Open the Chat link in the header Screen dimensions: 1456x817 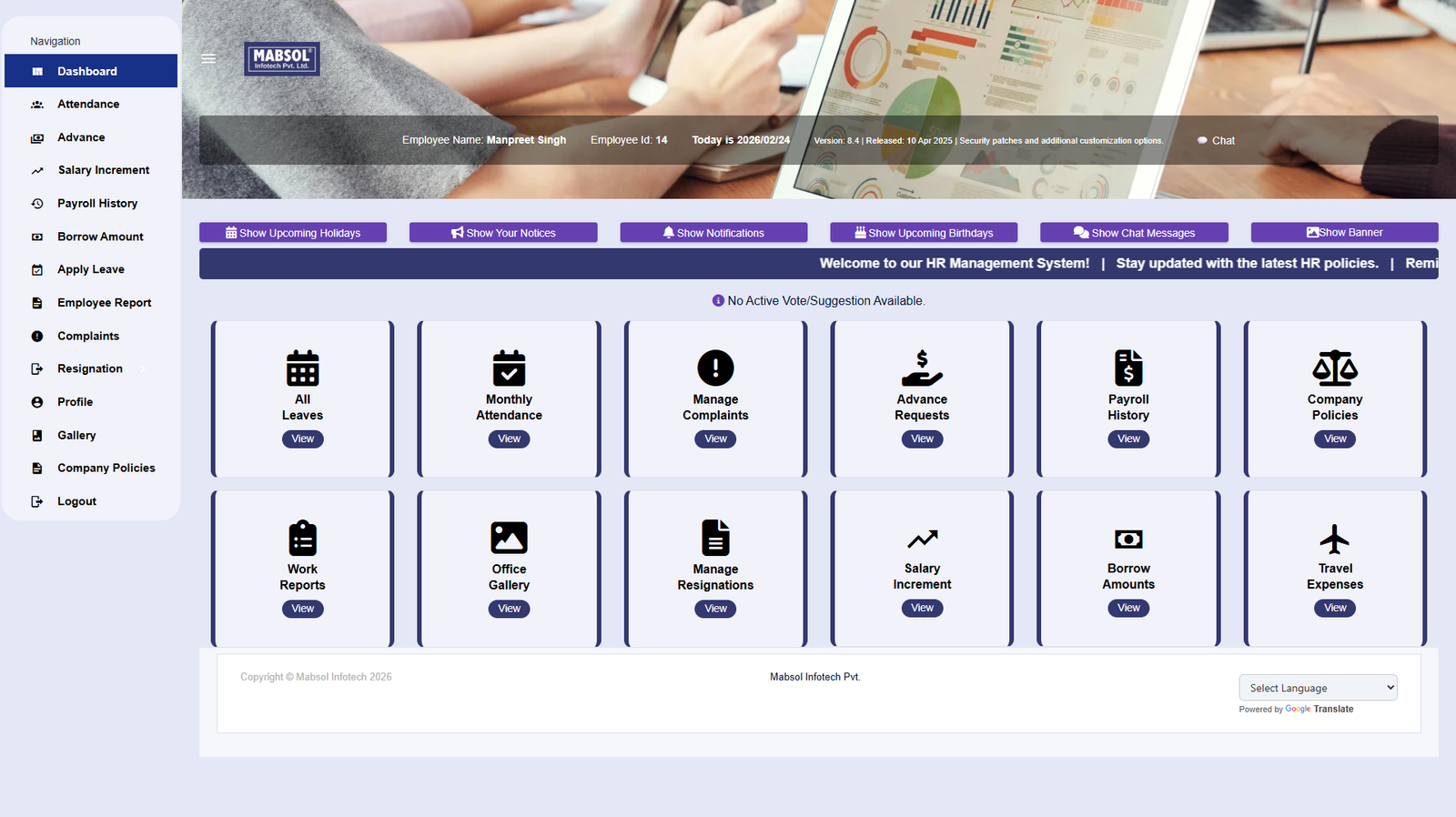(1216, 140)
